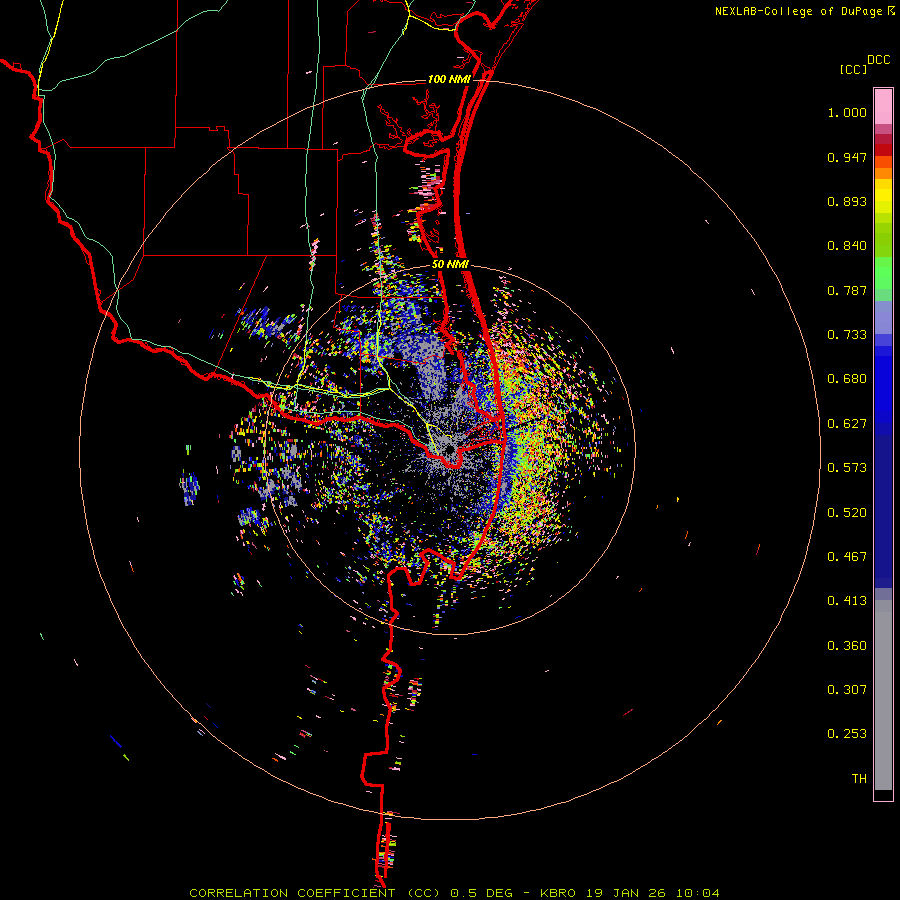This screenshot has height=900, width=900.
Task: Click the gray color band near 0.307
Action: (883, 695)
